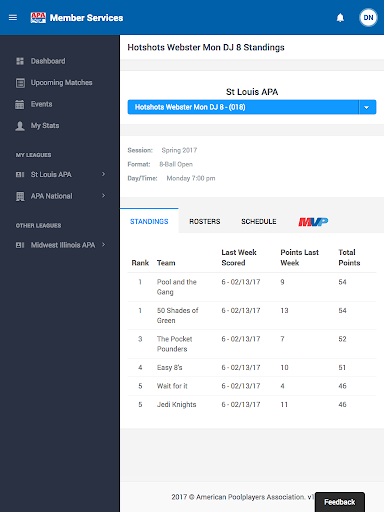The width and height of the screenshot is (384, 512).
Task: Click the Feedback button
Action: (339, 502)
